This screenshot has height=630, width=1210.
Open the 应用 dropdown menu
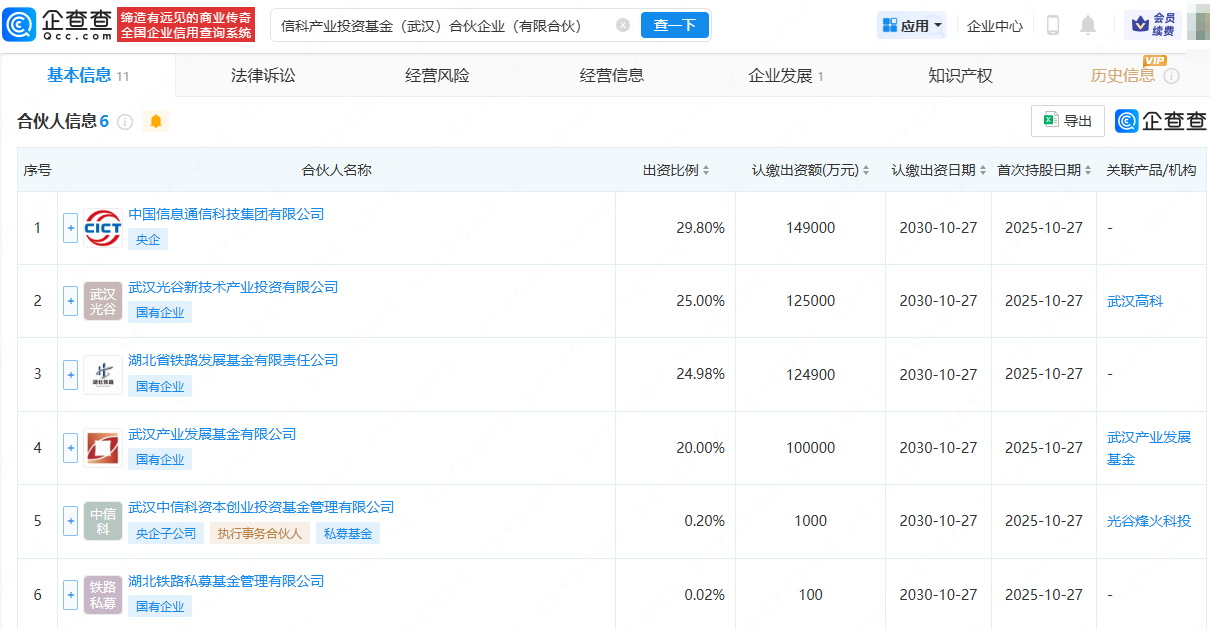912,26
